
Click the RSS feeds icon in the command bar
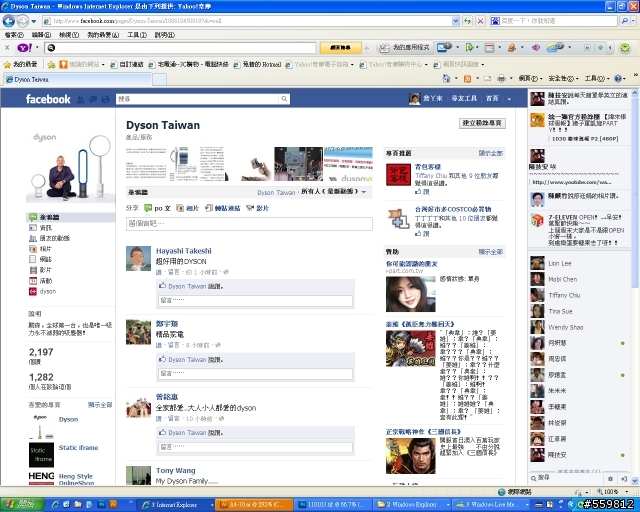(467, 78)
